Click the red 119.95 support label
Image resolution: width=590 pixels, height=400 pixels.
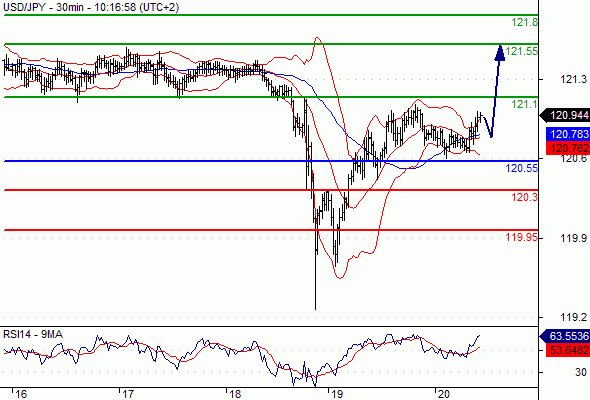pos(522,237)
